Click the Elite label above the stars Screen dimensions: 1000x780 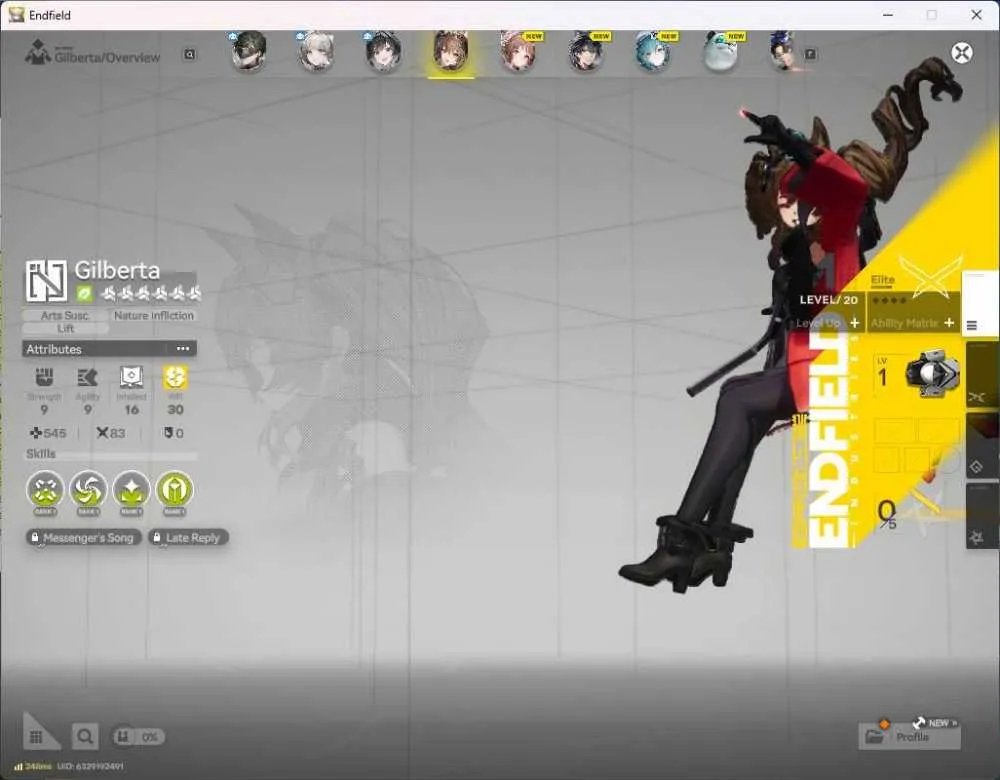tap(883, 279)
